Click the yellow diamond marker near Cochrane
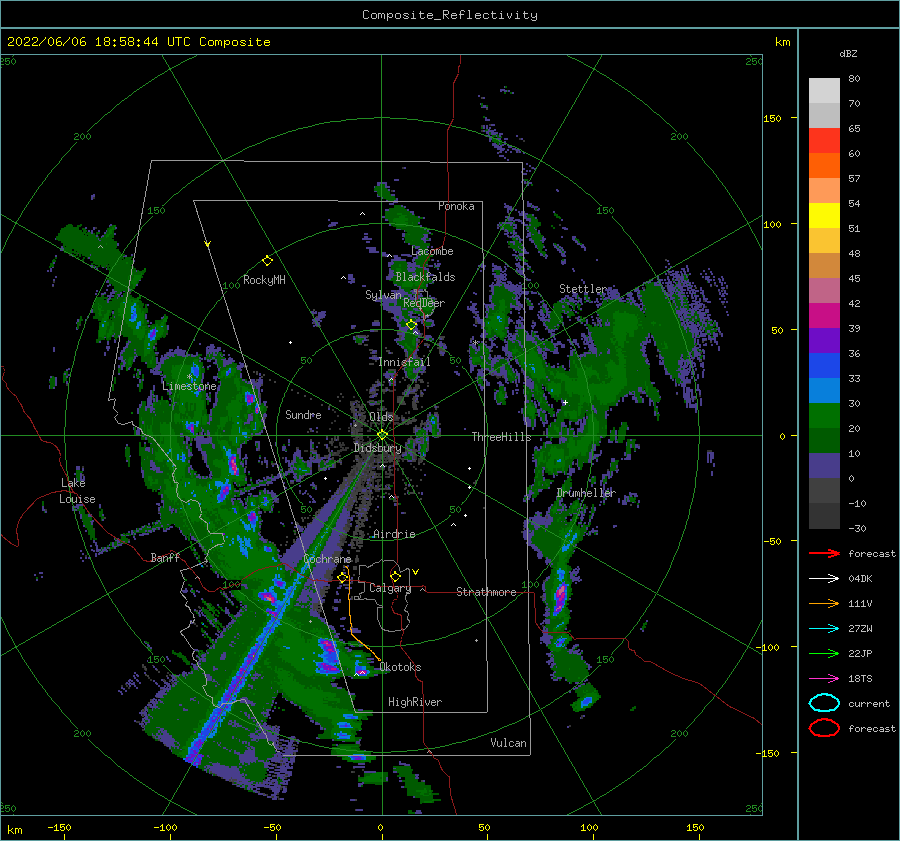This screenshot has height=841, width=900. click(x=343, y=577)
